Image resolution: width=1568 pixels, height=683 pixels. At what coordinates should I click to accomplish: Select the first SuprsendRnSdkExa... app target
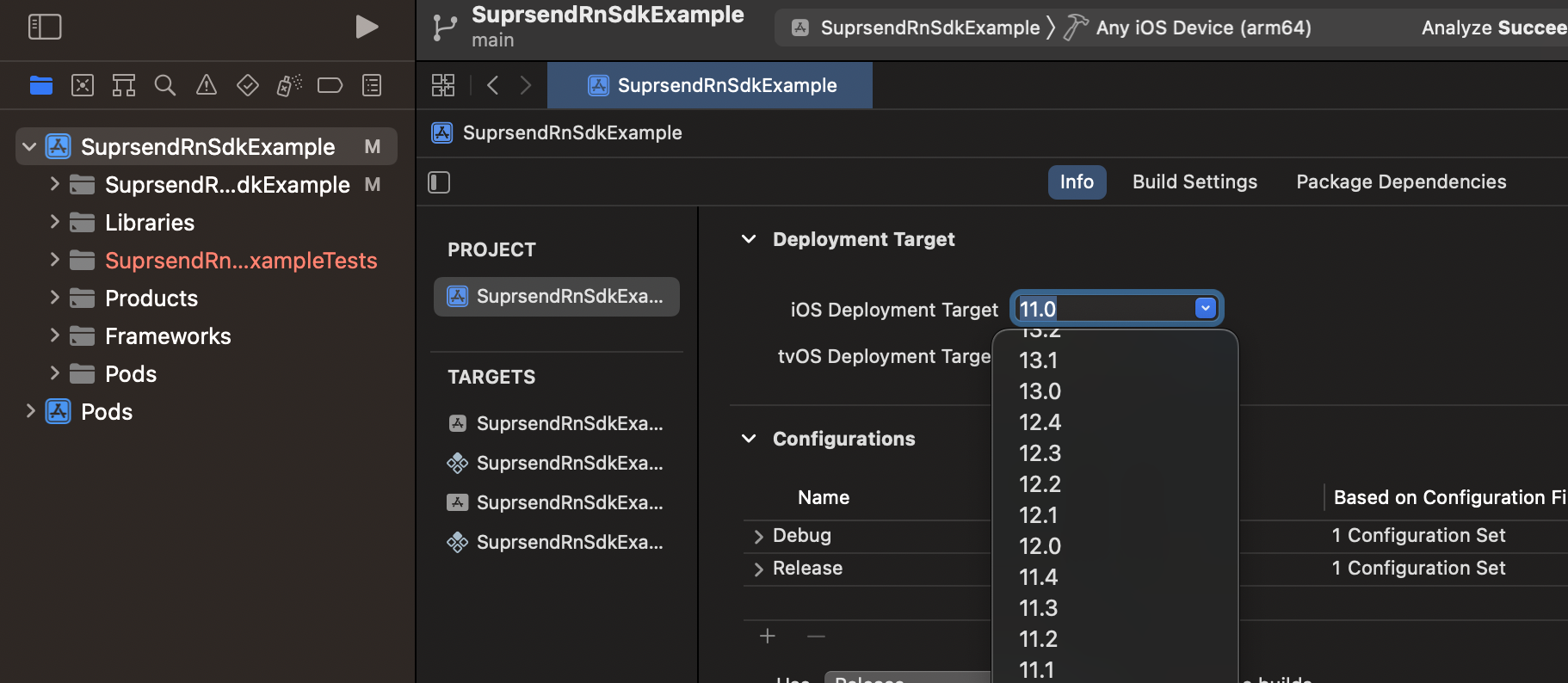(x=557, y=423)
